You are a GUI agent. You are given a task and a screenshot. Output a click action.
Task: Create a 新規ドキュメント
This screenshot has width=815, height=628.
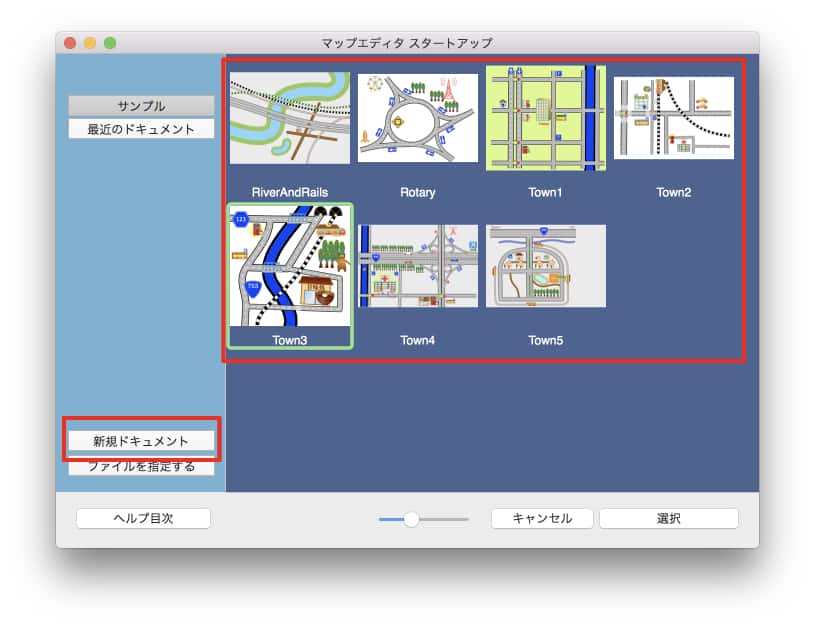pos(141,441)
